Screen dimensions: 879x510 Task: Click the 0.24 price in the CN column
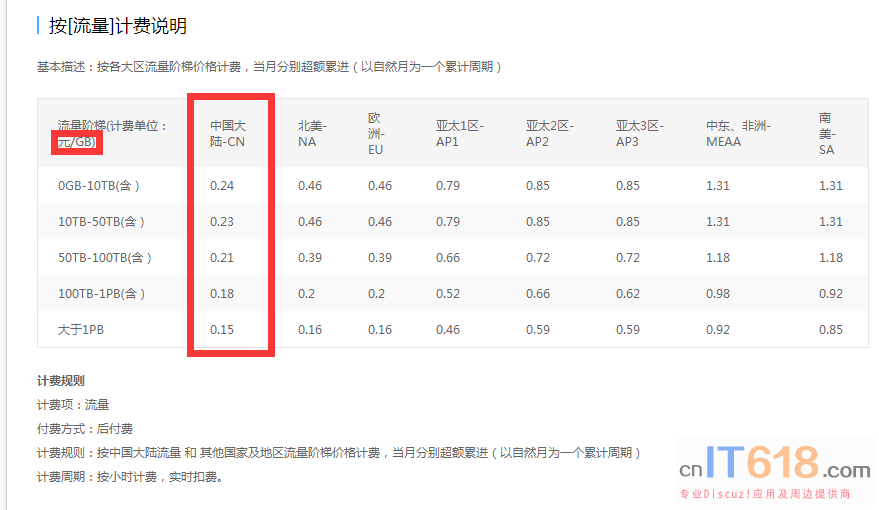(222, 186)
